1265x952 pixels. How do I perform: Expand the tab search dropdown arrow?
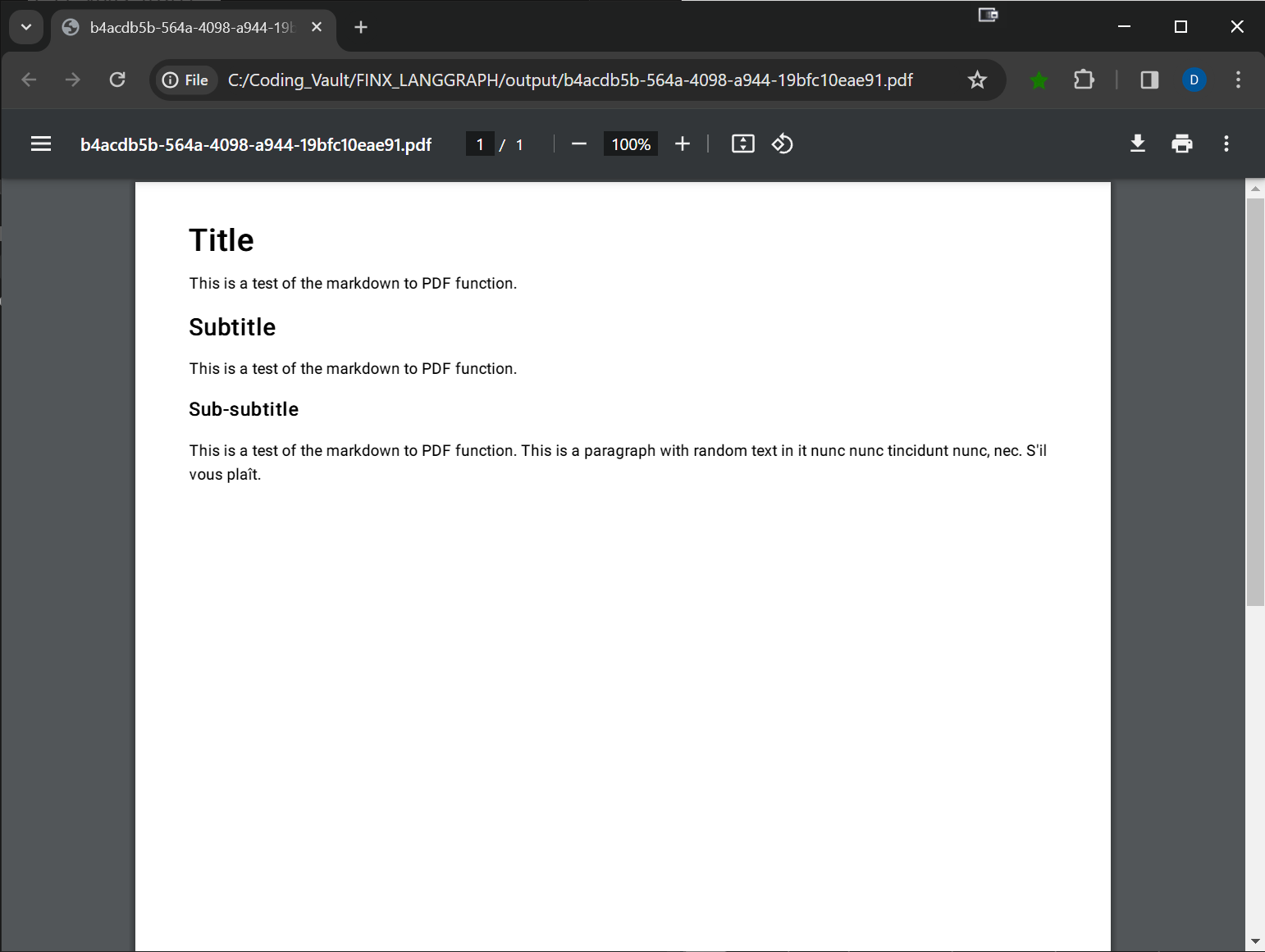[26, 27]
